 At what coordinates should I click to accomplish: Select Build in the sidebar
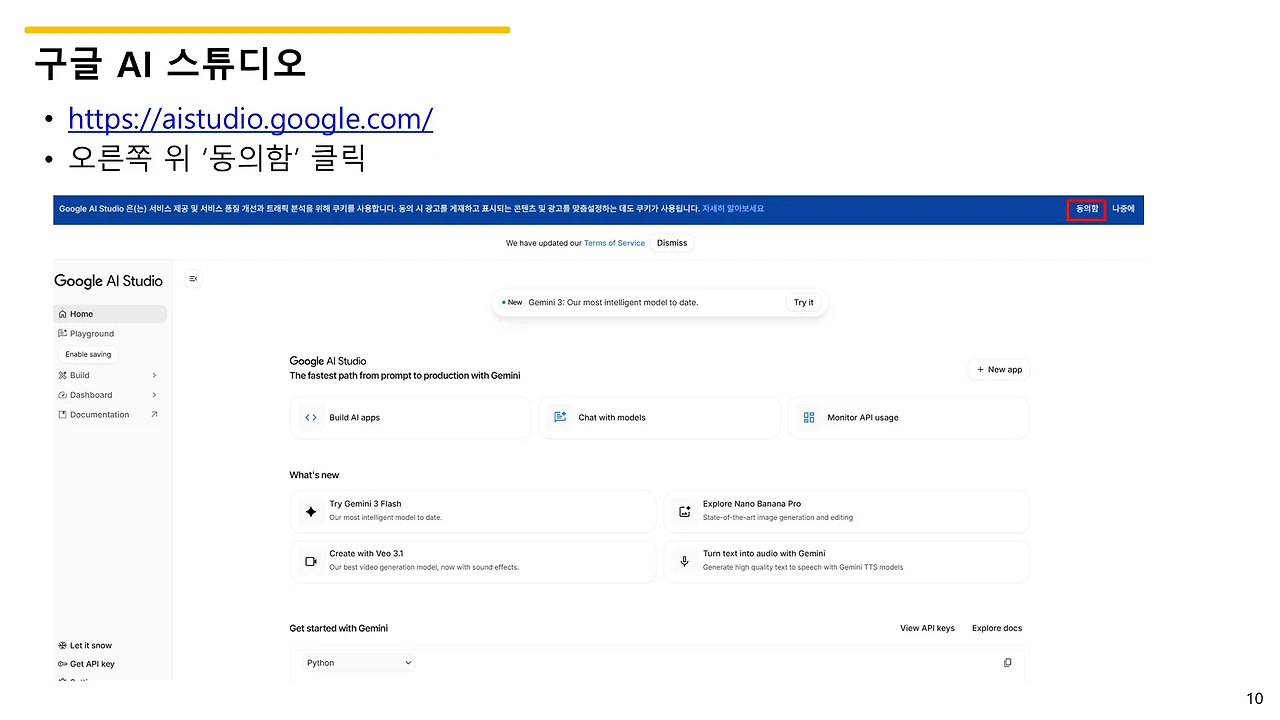point(110,375)
